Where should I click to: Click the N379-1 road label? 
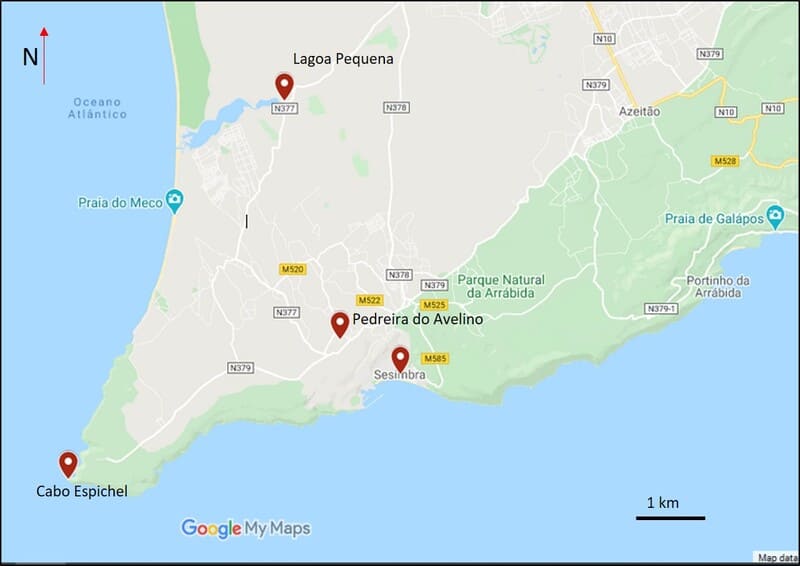(661, 309)
